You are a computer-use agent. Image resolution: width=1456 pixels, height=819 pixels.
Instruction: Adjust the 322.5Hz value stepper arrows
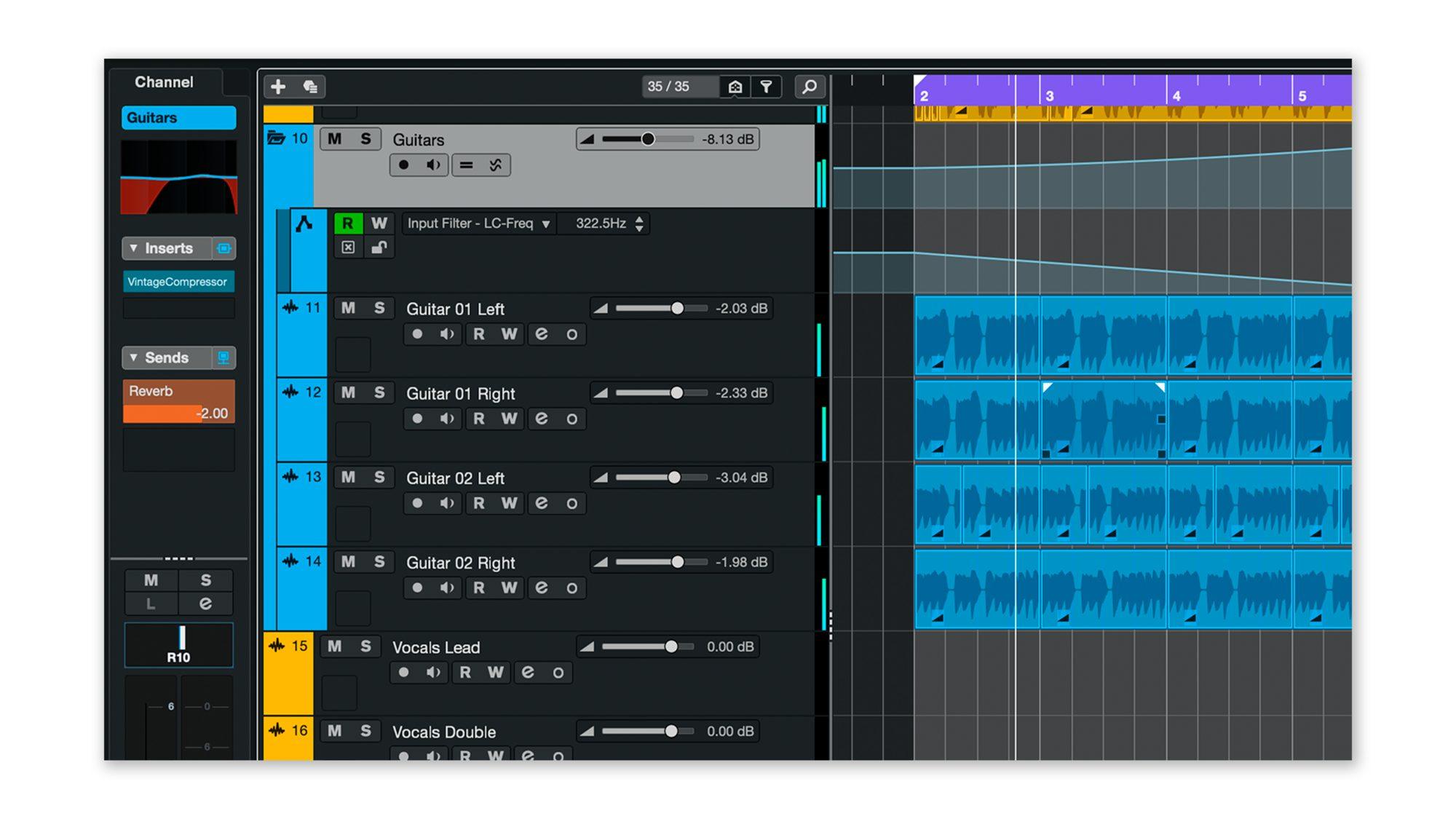639,223
